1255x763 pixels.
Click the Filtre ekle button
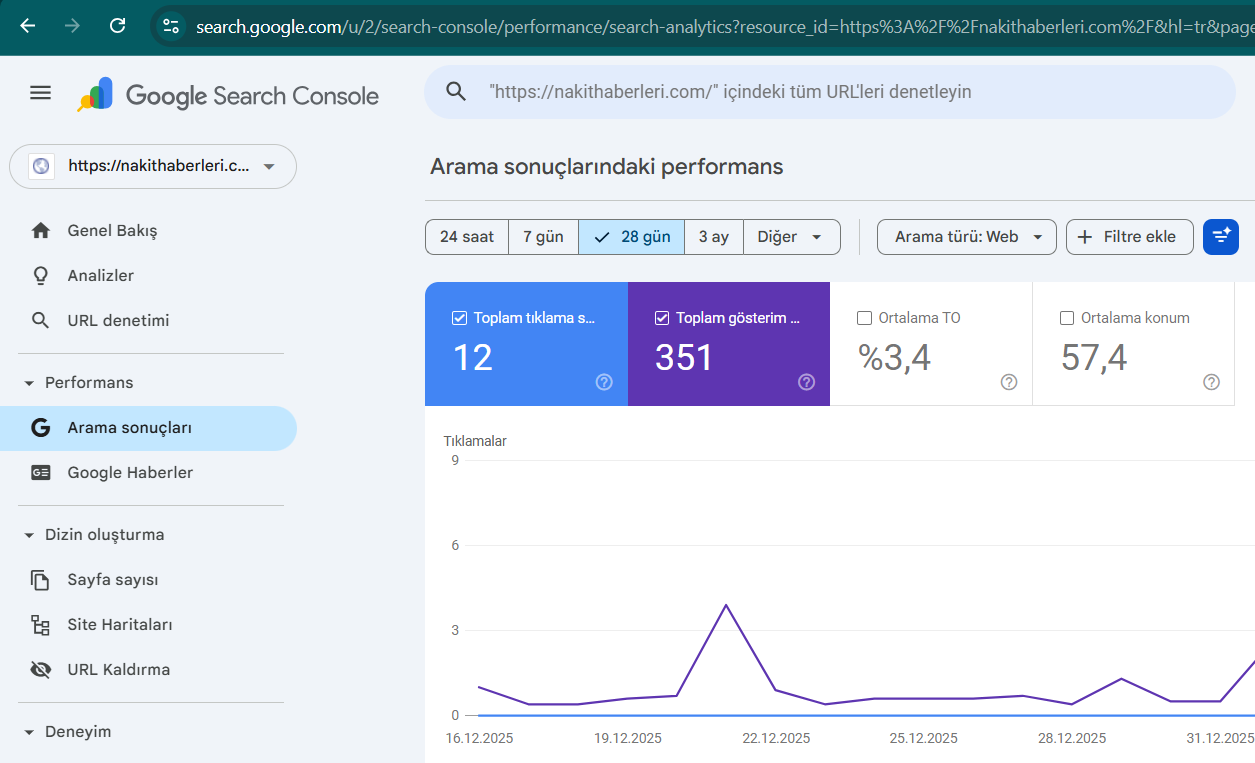(1130, 237)
